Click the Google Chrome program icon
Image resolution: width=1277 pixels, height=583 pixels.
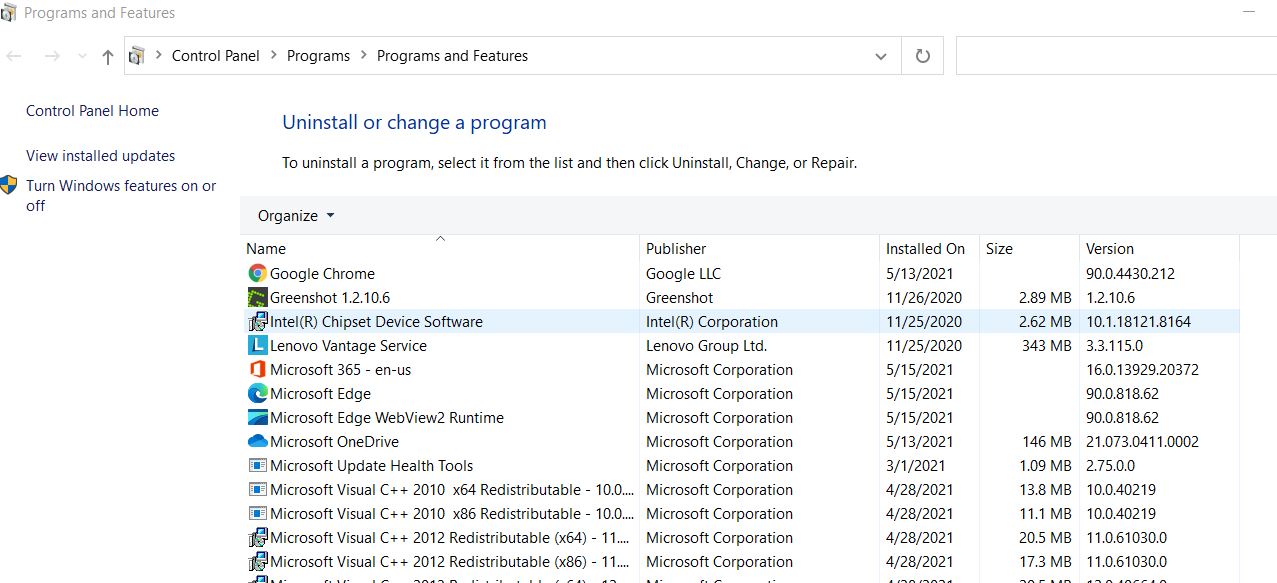coord(257,273)
